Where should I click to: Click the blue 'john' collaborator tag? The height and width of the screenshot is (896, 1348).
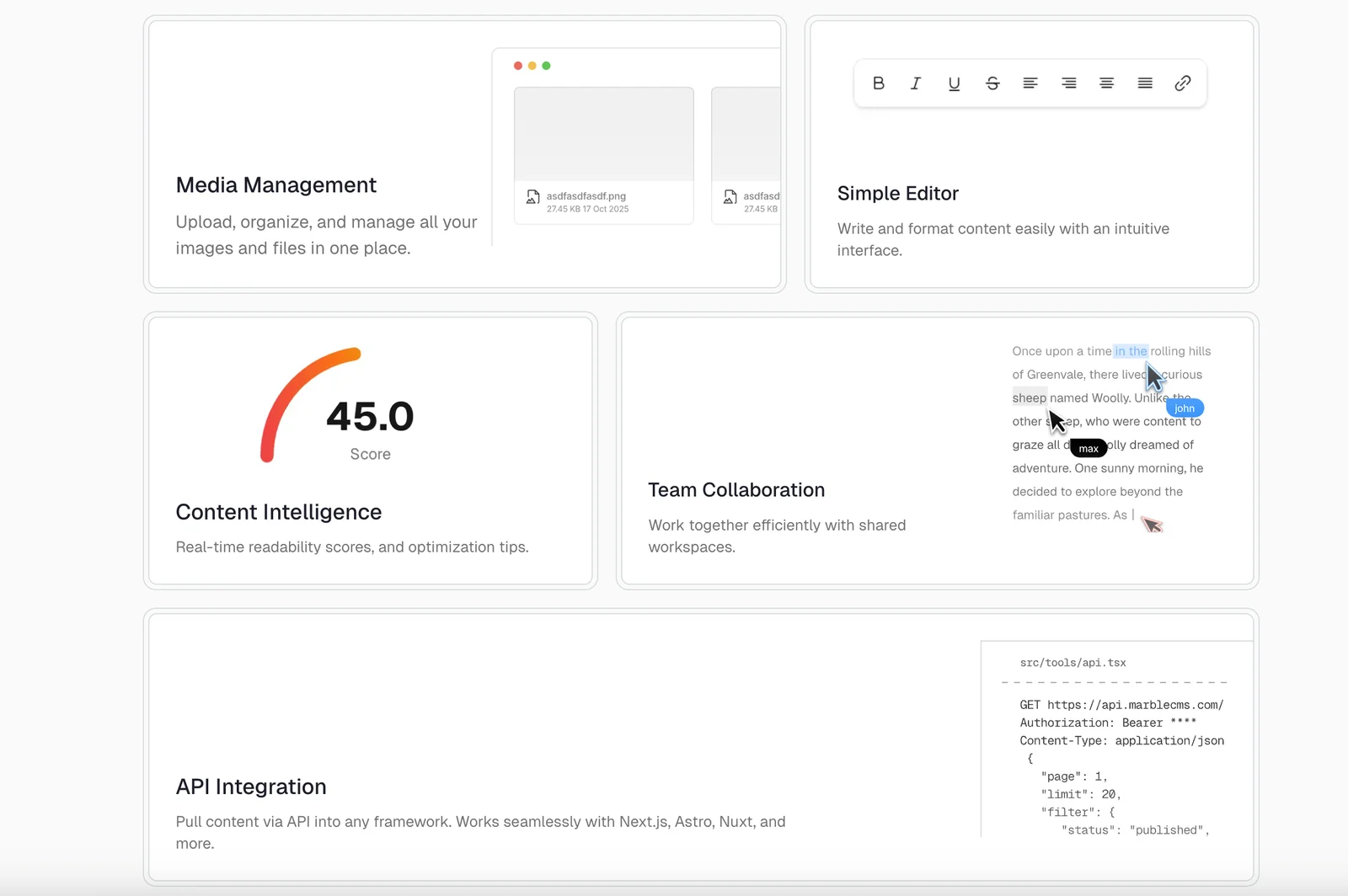1185,408
